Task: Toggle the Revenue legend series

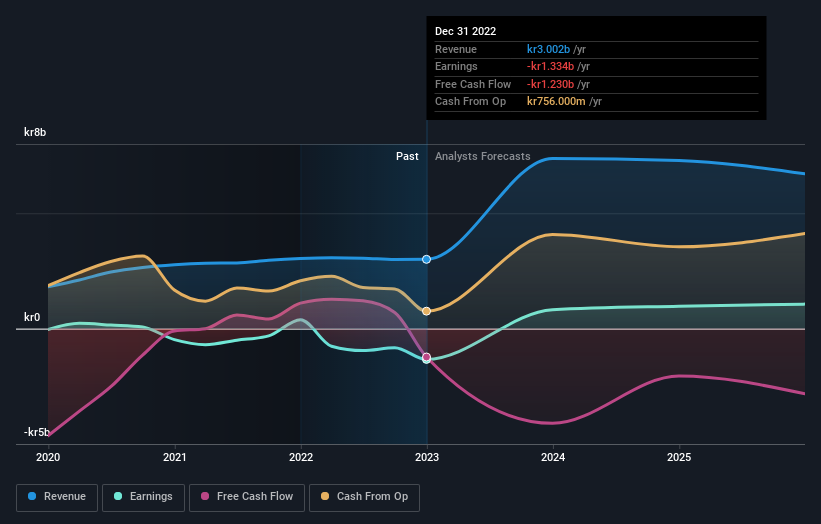Action: pos(57,497)
